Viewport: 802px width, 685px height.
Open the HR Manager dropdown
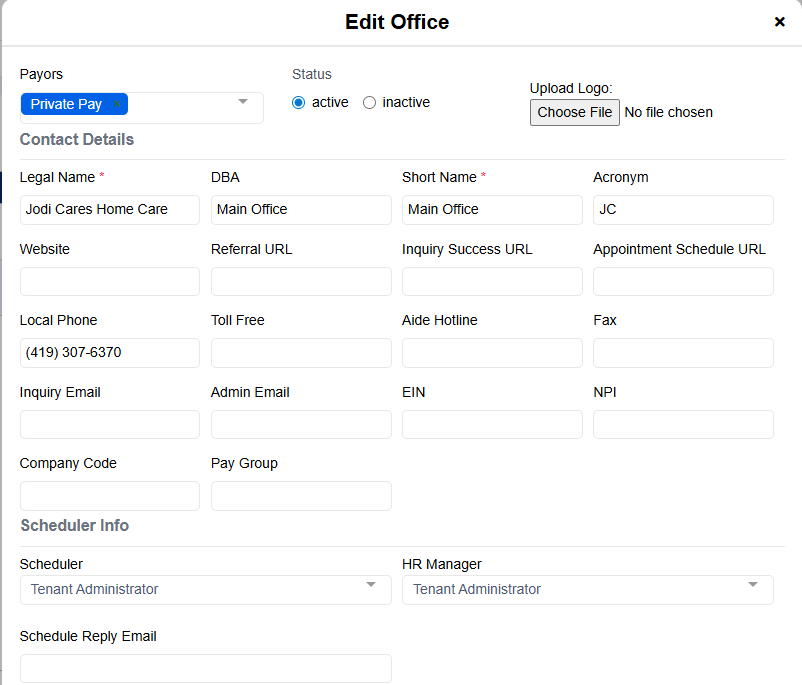click(x=587, y=589)
